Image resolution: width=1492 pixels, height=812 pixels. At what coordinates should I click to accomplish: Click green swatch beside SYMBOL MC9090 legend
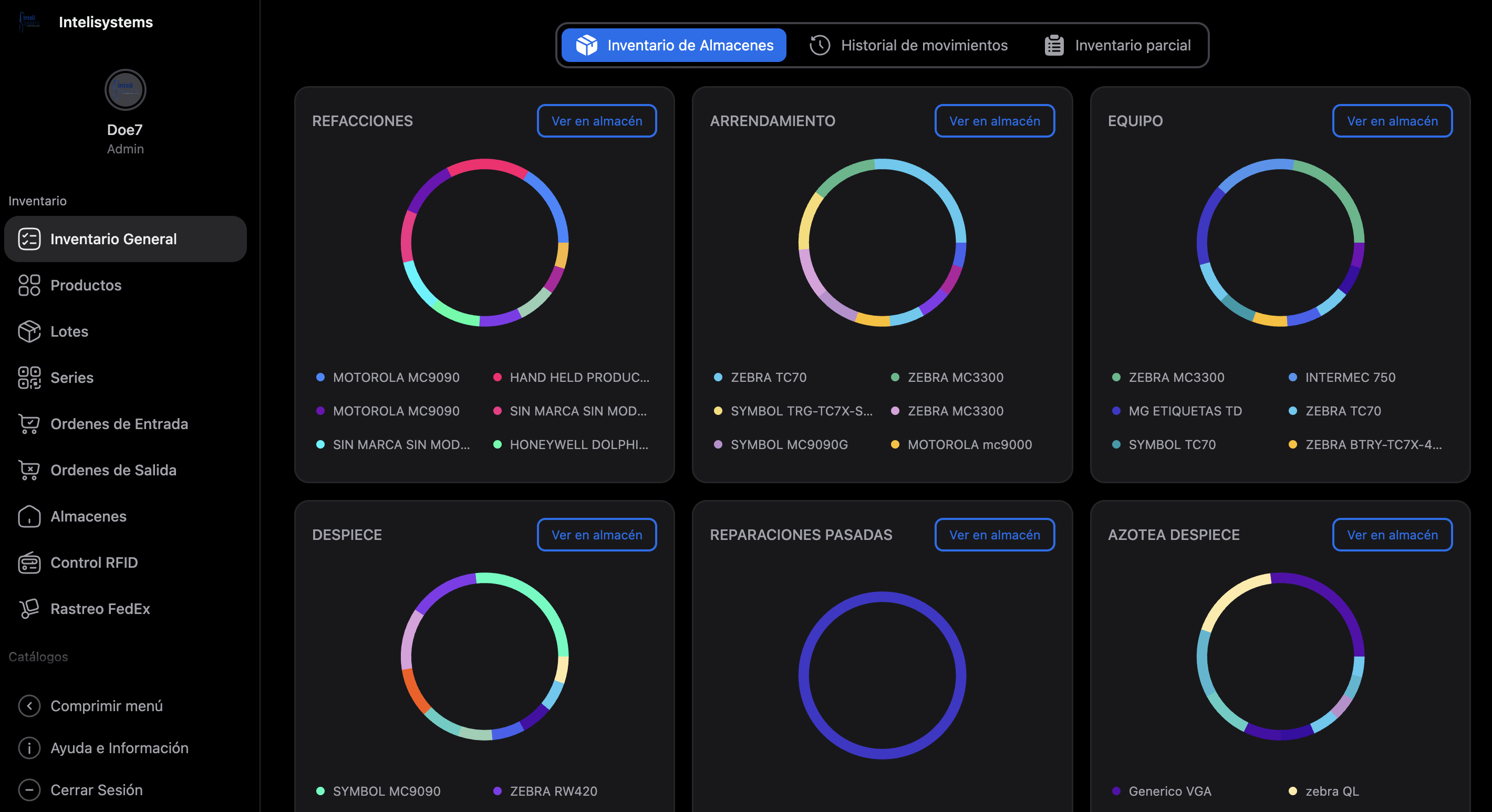click(320, 790)
